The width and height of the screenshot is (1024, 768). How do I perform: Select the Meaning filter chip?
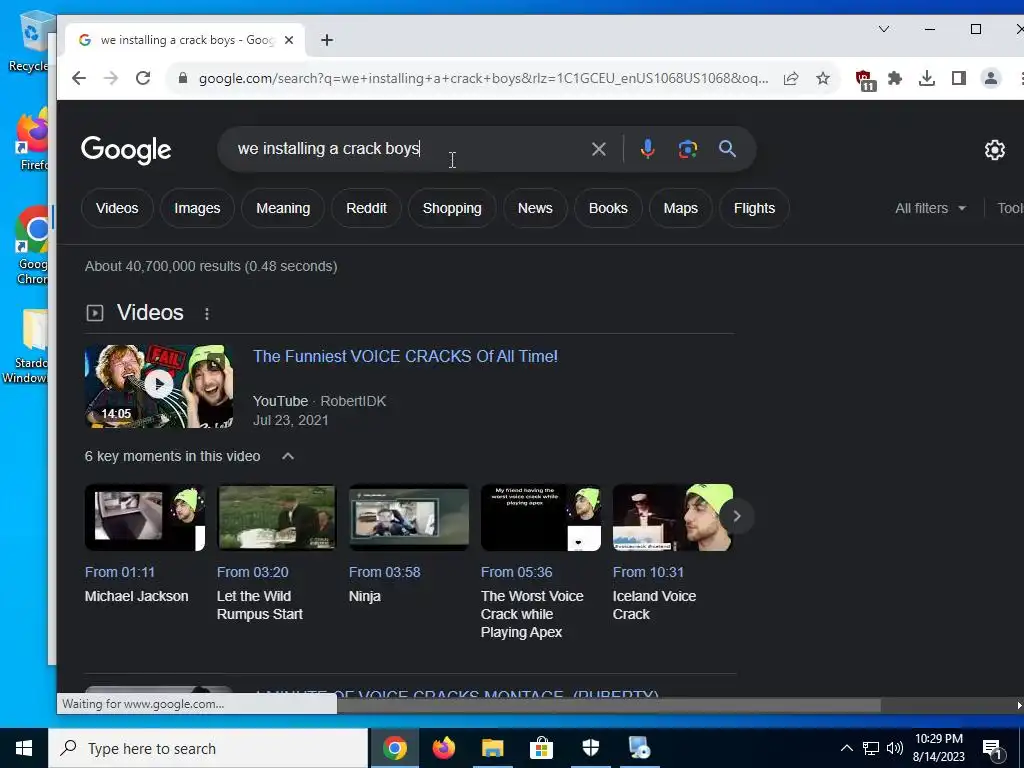coord(283,208)
